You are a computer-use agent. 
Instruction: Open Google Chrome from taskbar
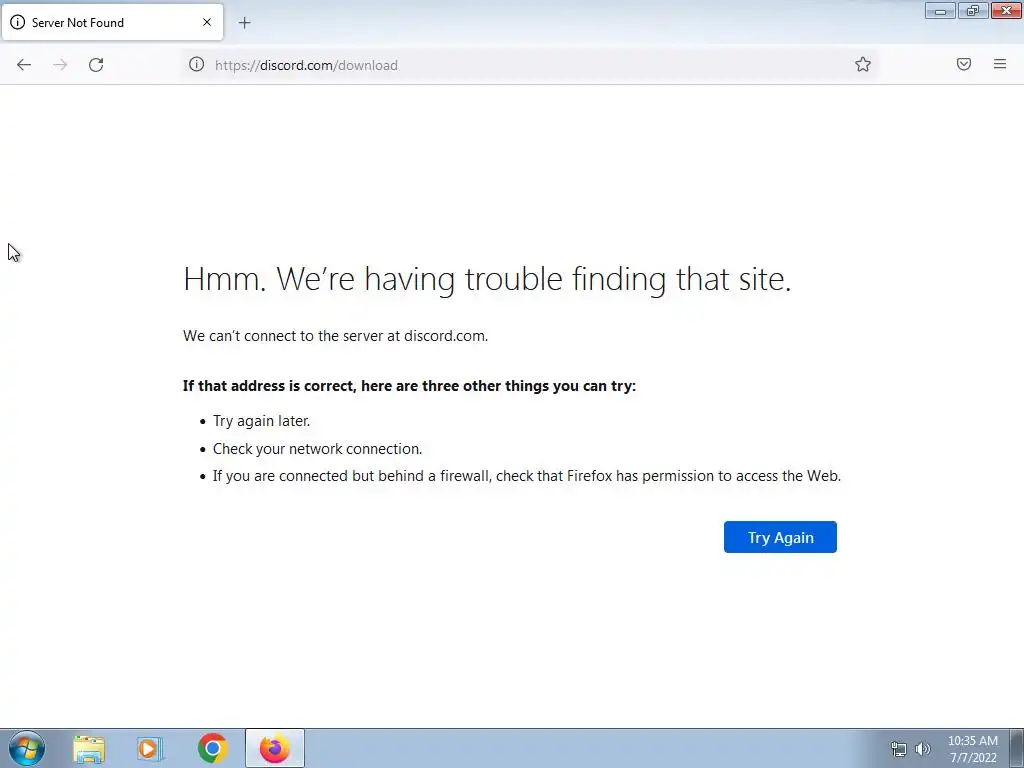[212, 748]
